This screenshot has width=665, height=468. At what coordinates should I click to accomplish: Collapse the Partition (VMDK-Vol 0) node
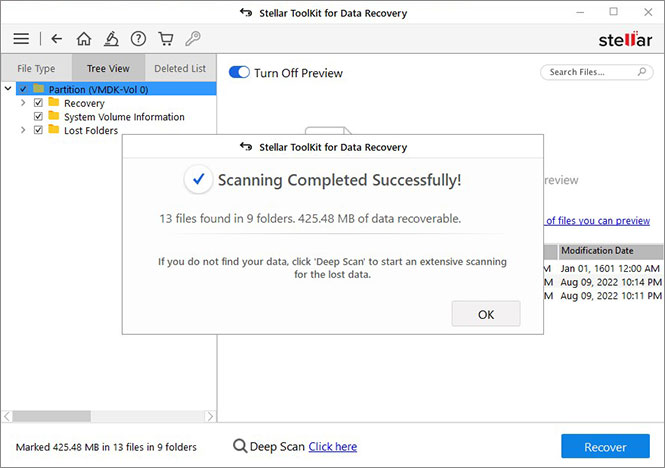(8, 89)
